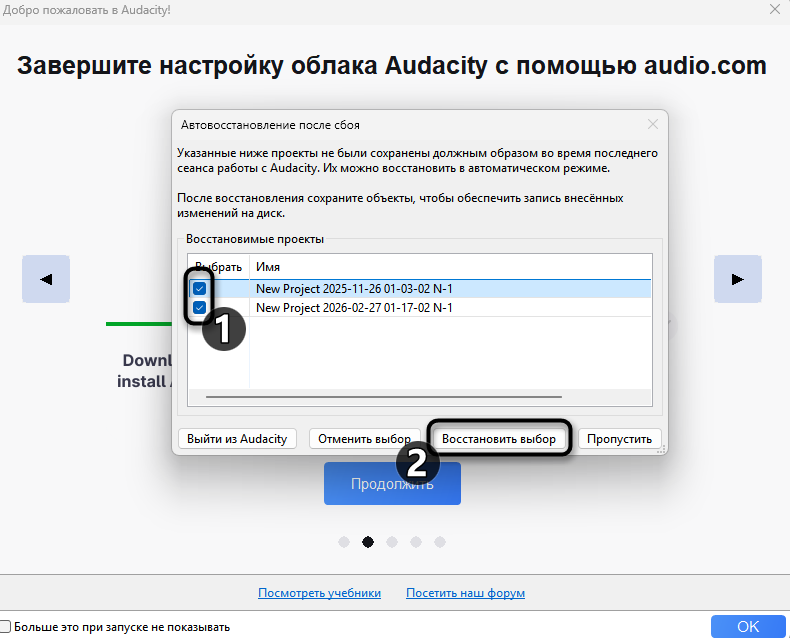Confirm with the OK button
790x638 pixels.
point(748,626)
